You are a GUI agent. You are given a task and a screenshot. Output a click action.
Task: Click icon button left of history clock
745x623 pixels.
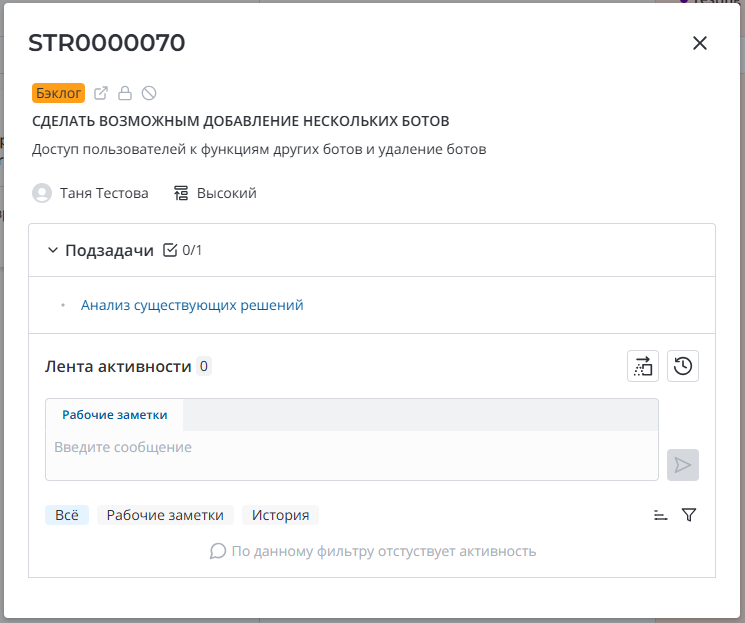pyautogui.click(x=643, y=367)
